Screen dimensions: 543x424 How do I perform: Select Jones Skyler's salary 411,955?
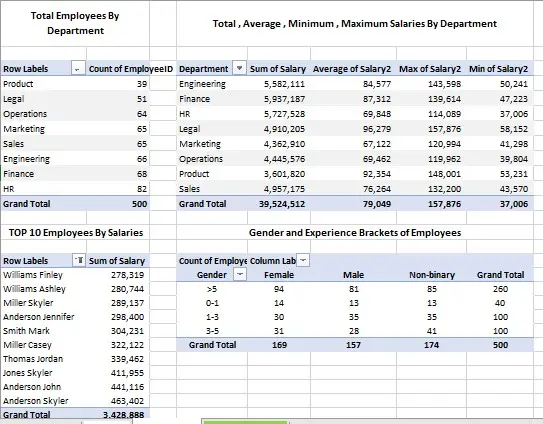click(x=127, y=373)
